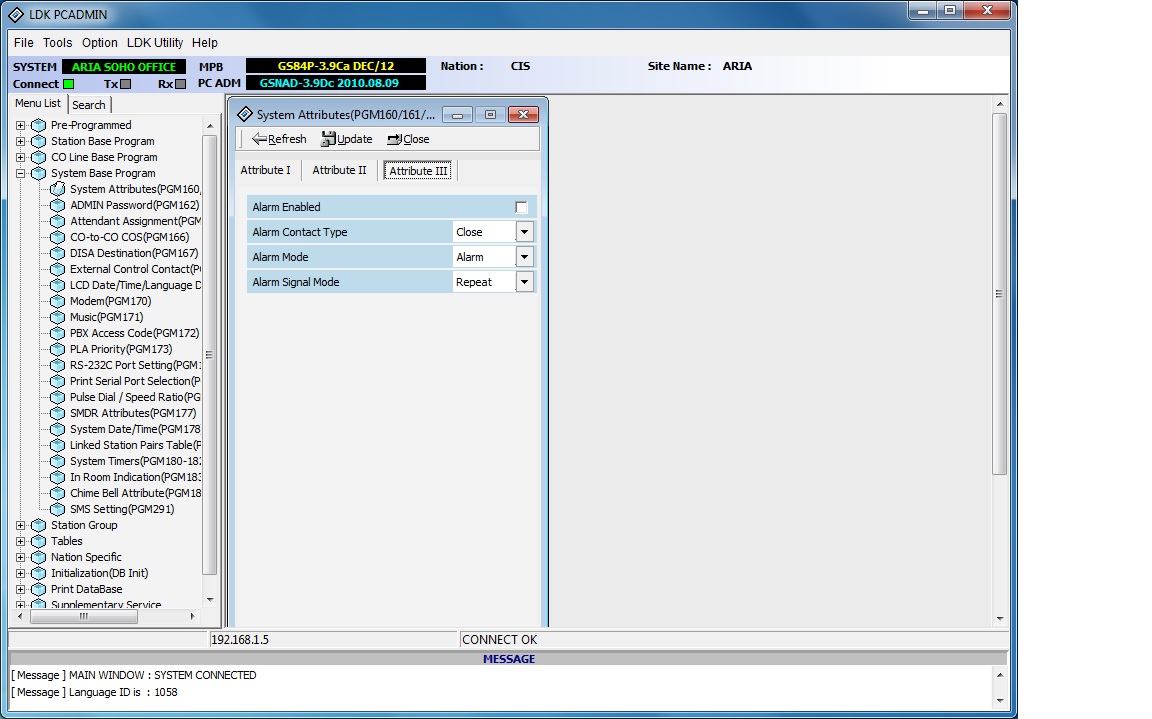Click the Station Group folder icon
Viewport: 1152px width, 719px height.
38,525
